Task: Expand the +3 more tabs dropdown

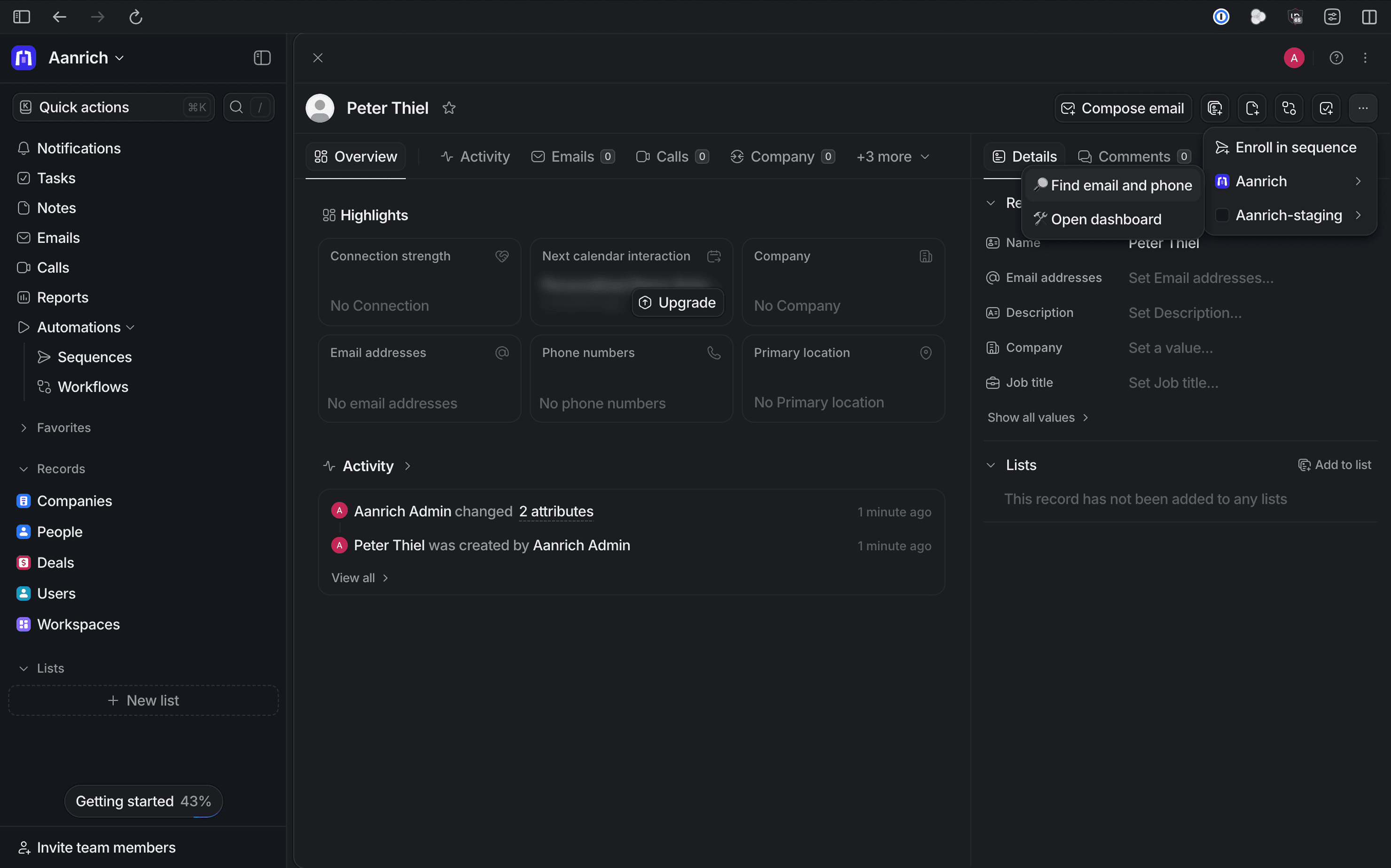Action: click(x=892, y=157)
